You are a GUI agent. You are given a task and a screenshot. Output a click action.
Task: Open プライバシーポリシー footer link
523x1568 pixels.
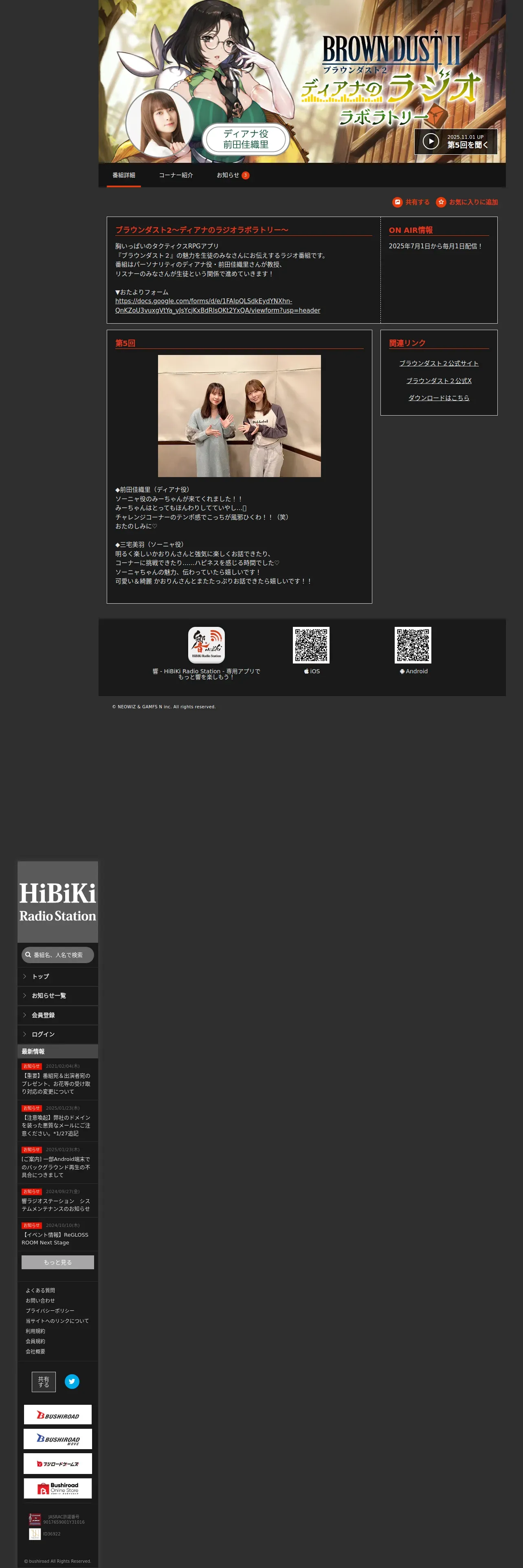click(50, 1311)
